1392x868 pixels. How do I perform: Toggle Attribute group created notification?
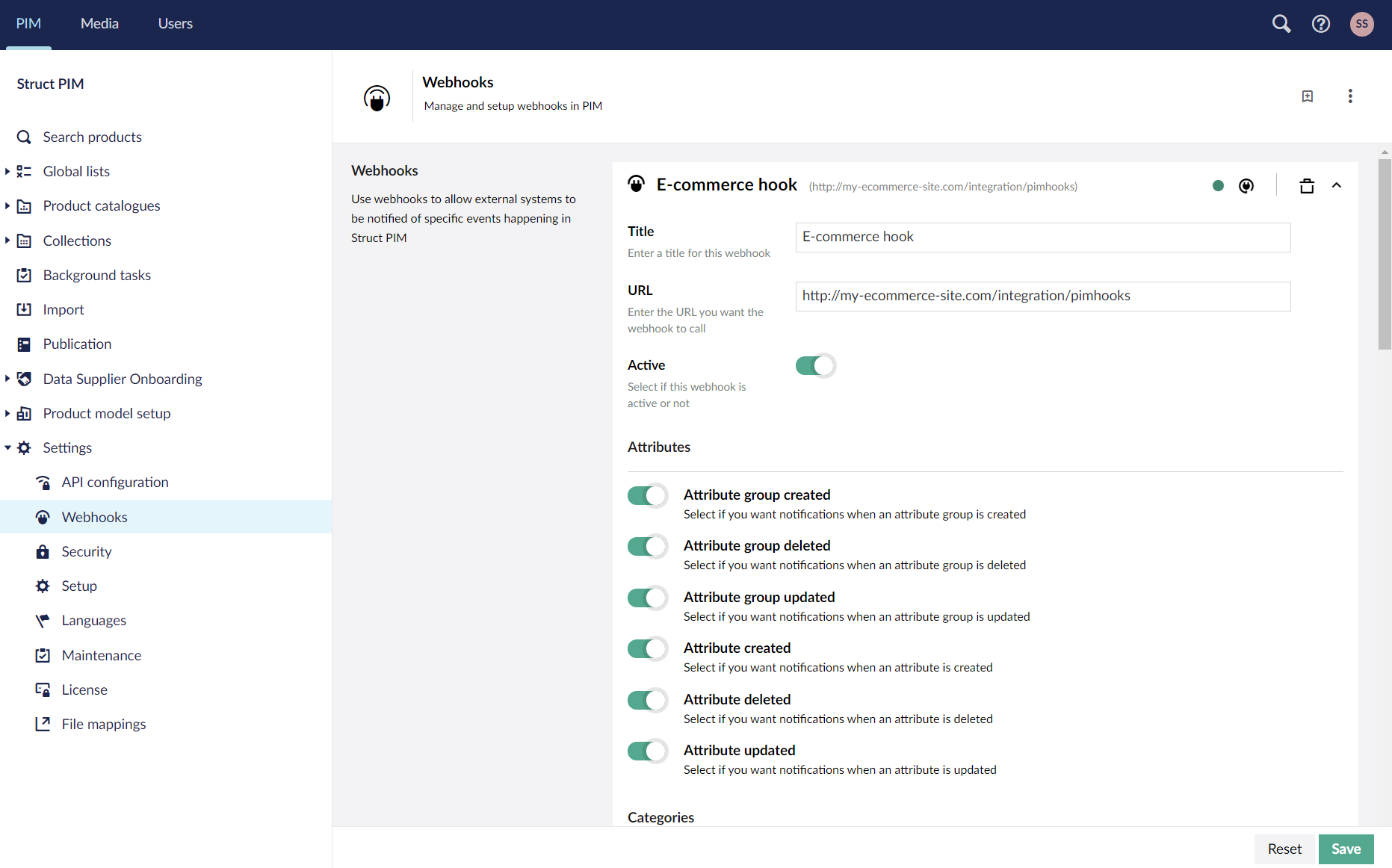point(647,495)
